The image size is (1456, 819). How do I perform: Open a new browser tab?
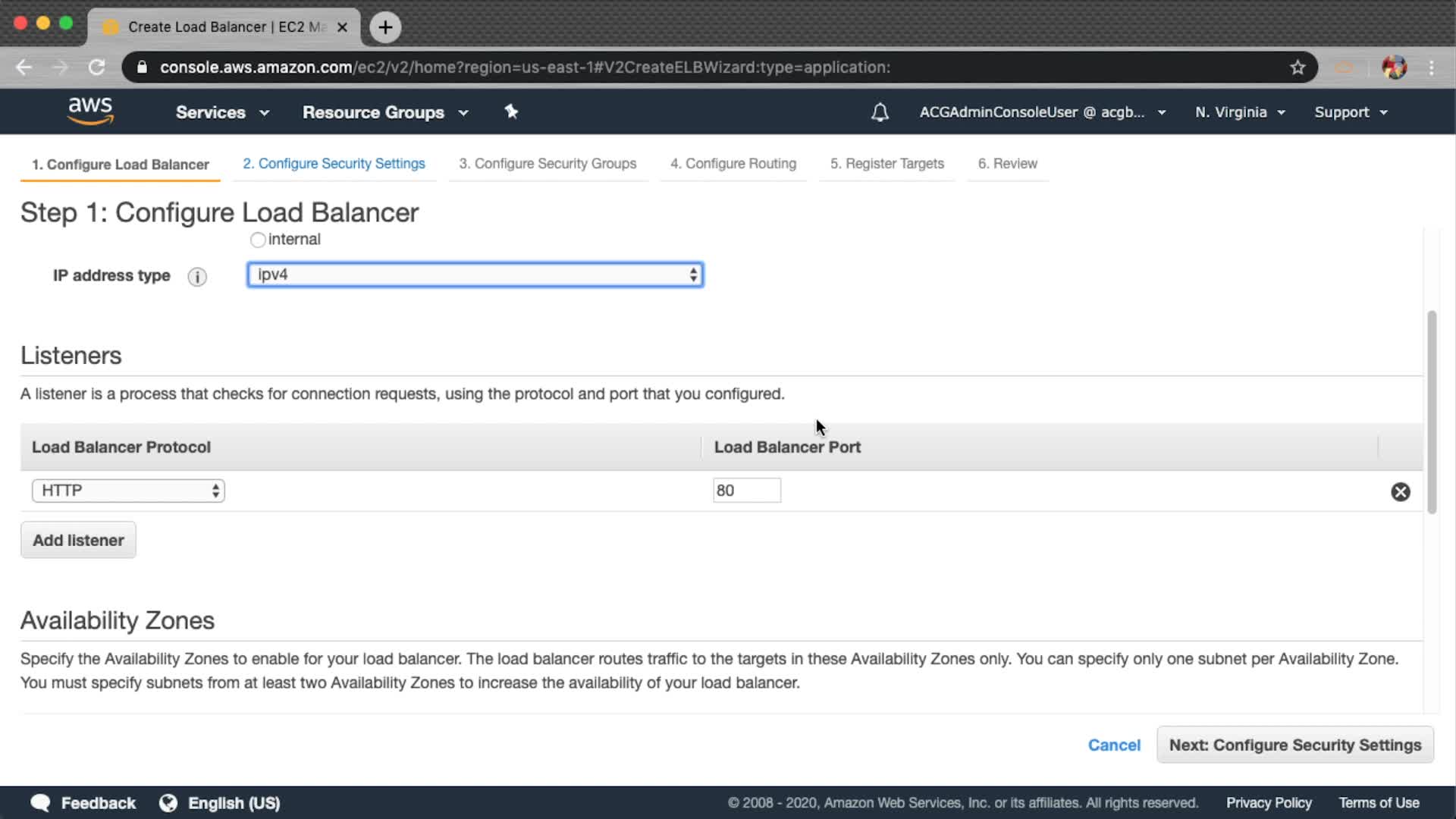click(385, 27)
